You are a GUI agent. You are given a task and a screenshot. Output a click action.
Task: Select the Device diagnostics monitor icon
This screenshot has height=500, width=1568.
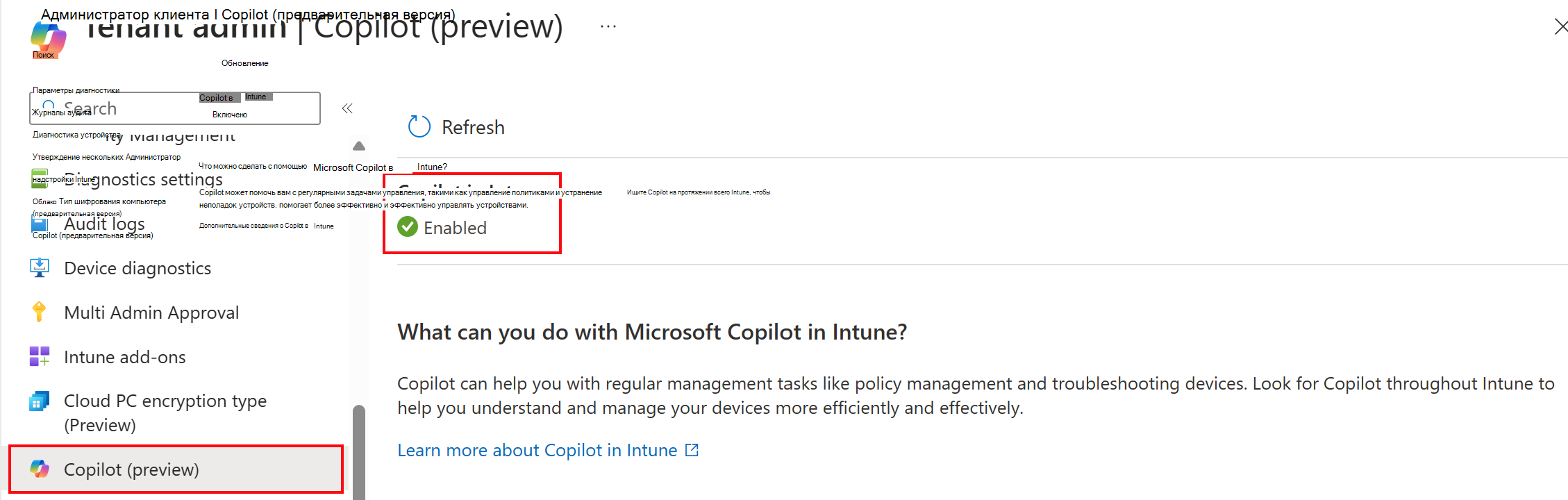coord(40,268)
